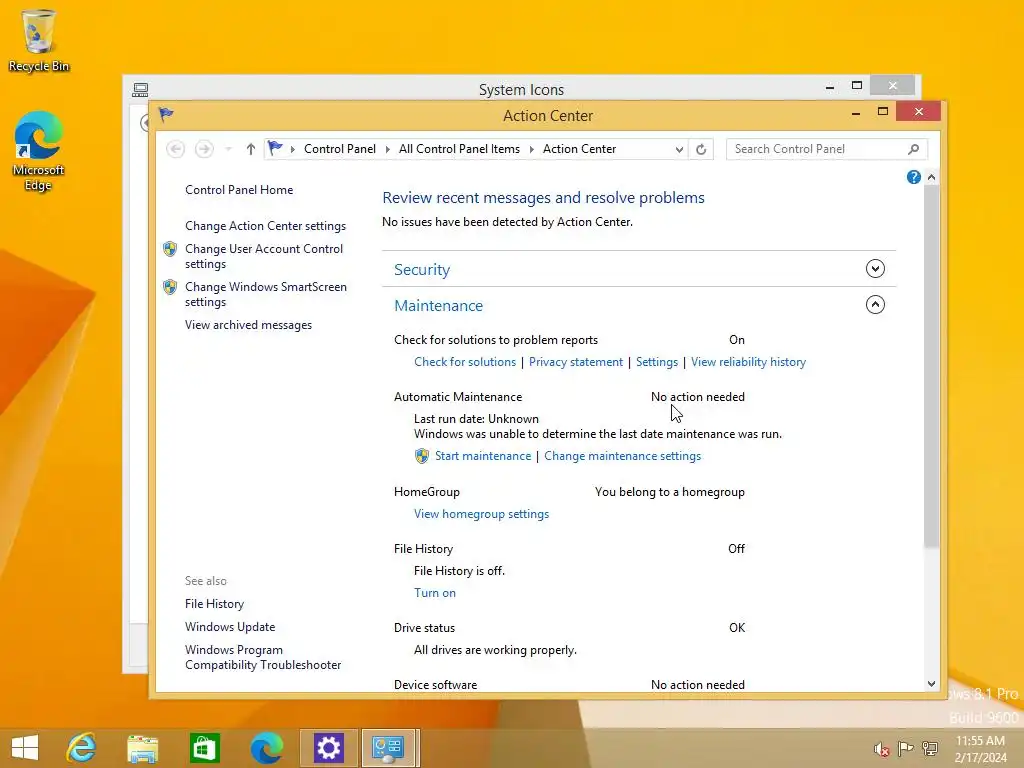Open Windows Program Compatibility Troubleshooter
Viewport: 1024px width, 768px height.
tap(263, 657)
